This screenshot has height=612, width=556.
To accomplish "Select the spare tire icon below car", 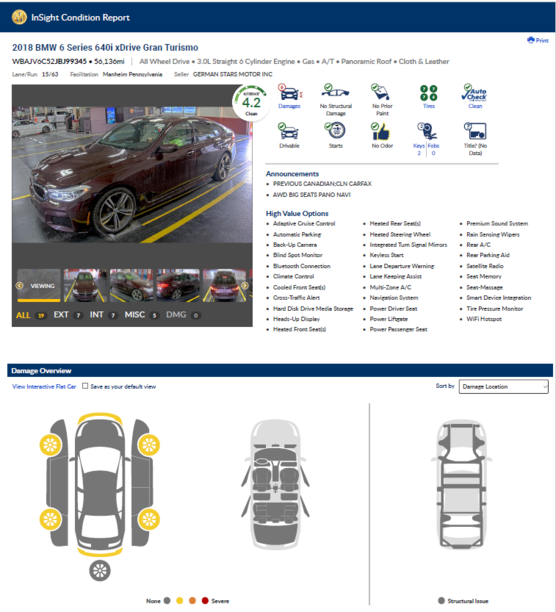I will click(x=100, y=571).
